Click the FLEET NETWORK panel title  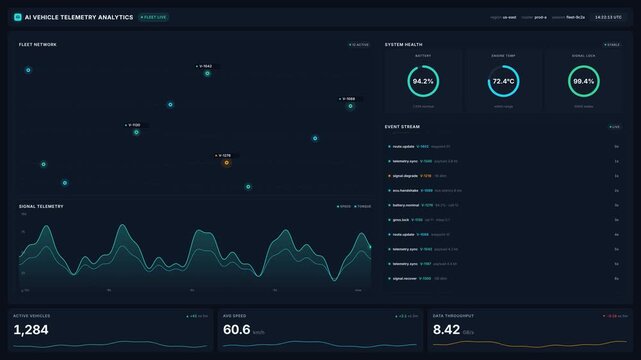point(38,45)
